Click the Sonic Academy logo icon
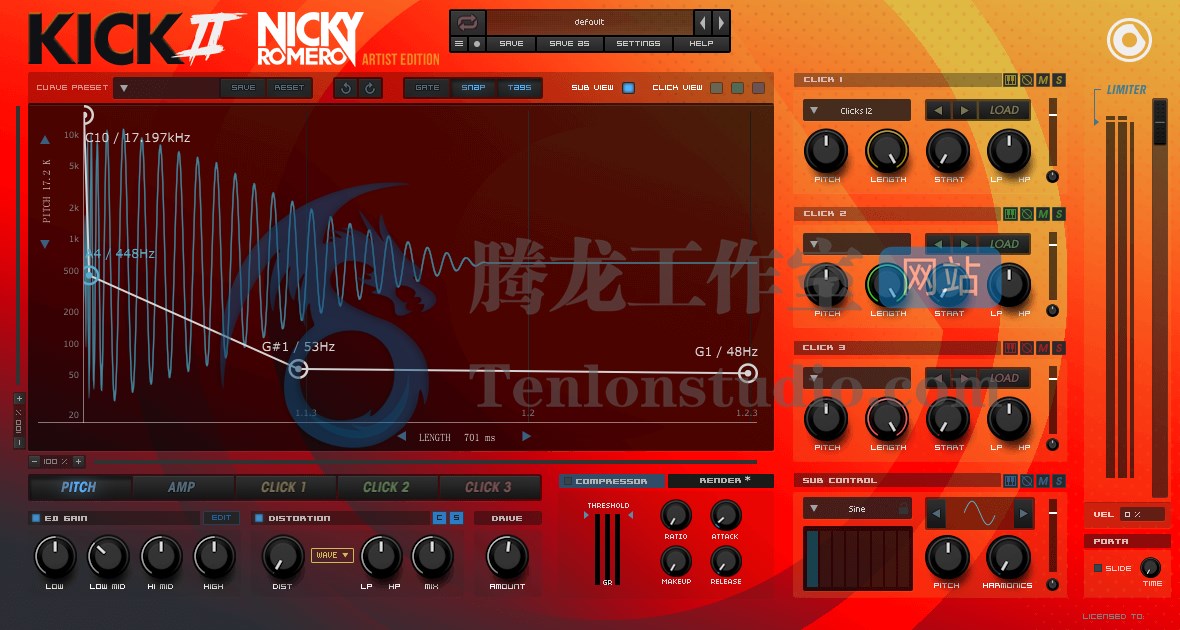This screenshot has height=630, width=1180. (1130, 39)
